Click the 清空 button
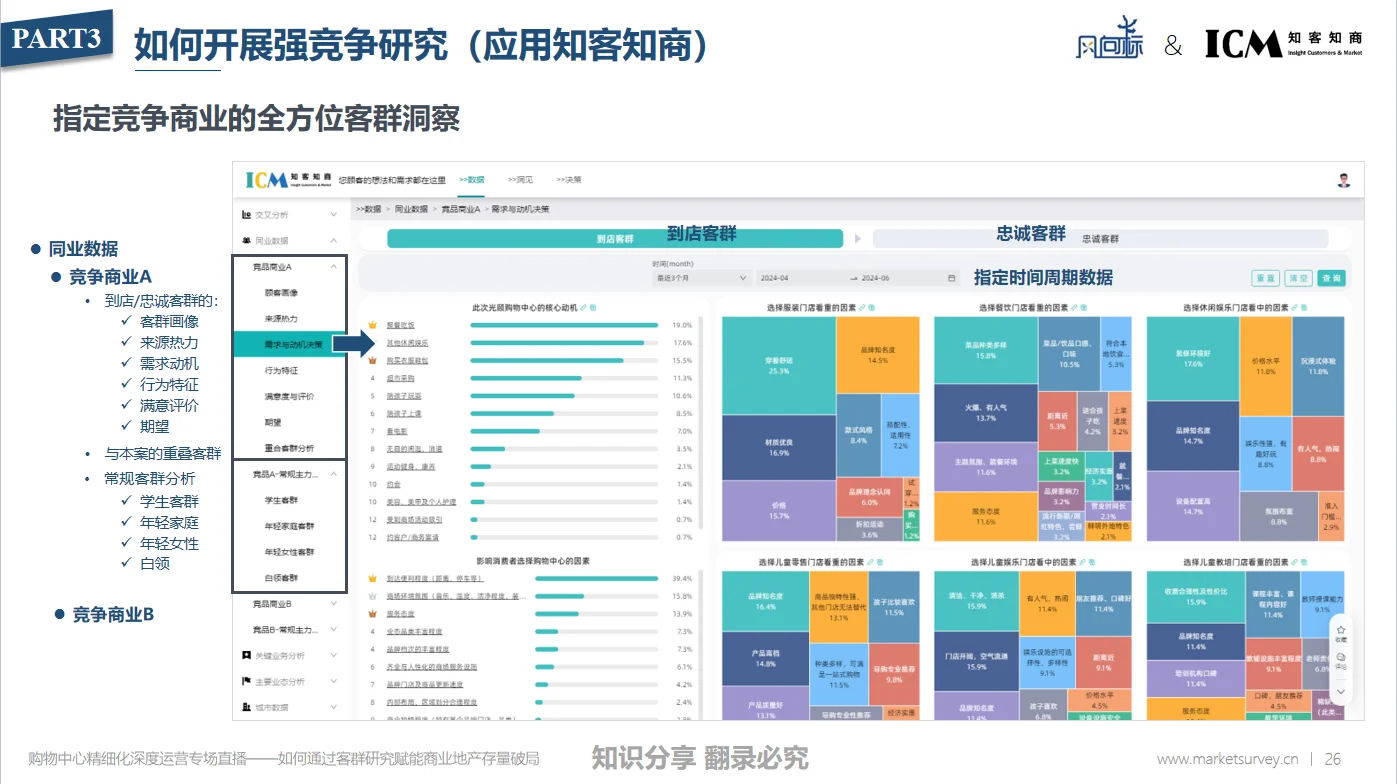The height and width of the screenshot is (784, 1397). [1298, 278]
